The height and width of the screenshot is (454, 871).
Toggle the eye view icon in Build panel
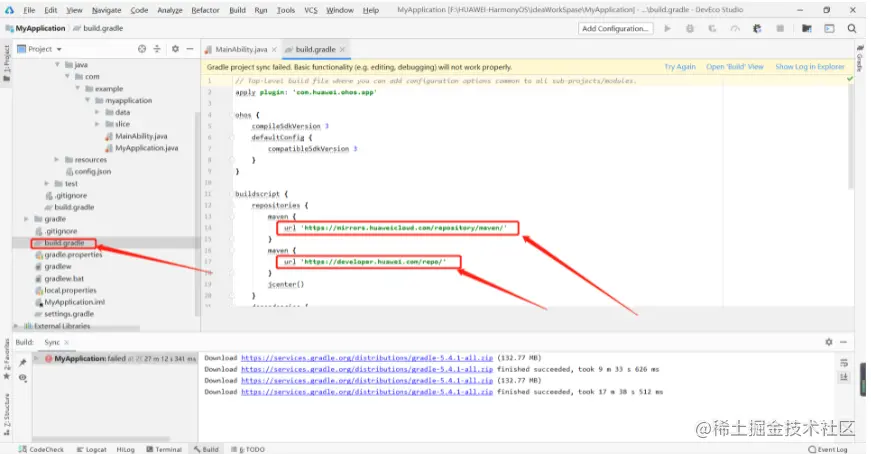pos(22,377)
